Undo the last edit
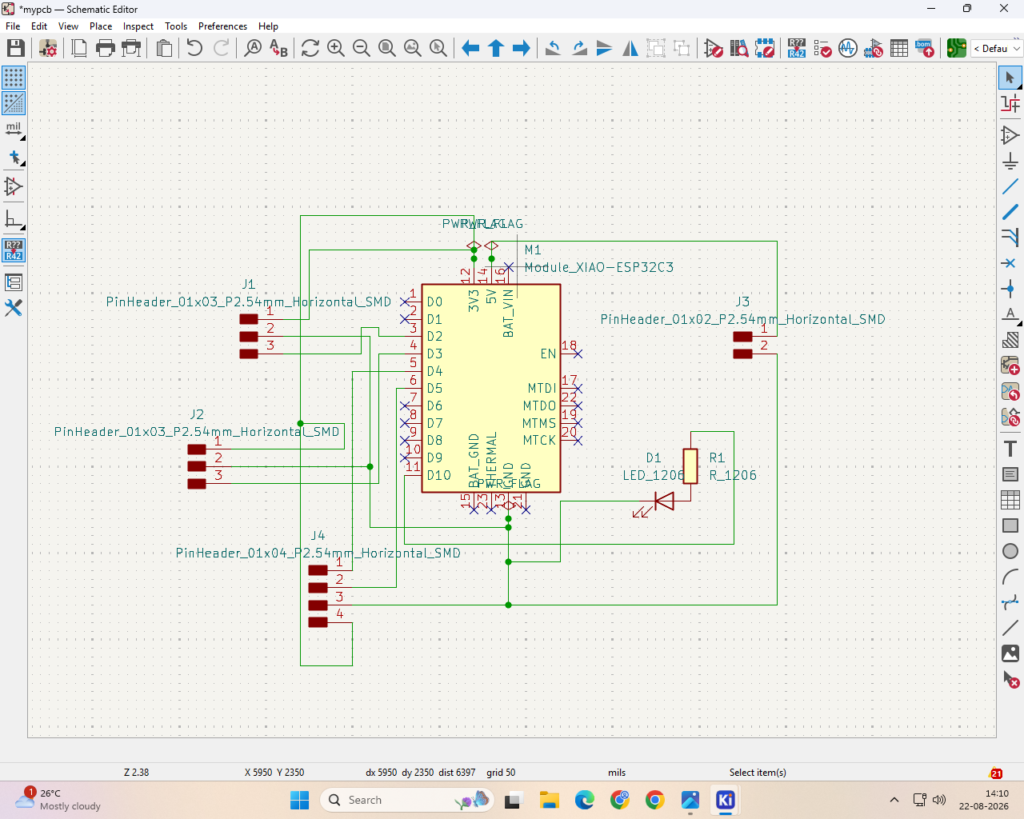Viewport: 1024px width, 819px height. 195,48
